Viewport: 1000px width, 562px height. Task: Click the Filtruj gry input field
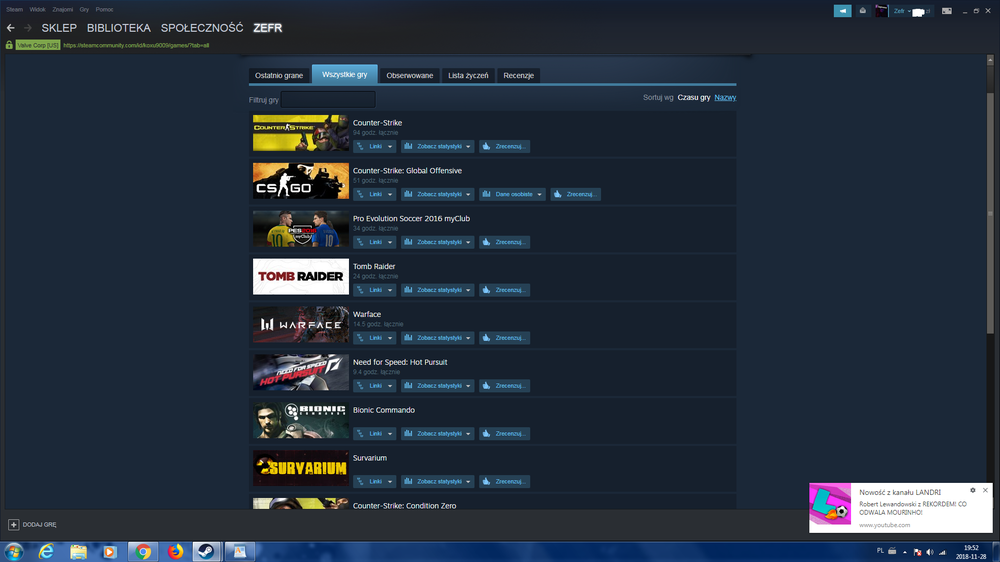[x=328, y=100]
